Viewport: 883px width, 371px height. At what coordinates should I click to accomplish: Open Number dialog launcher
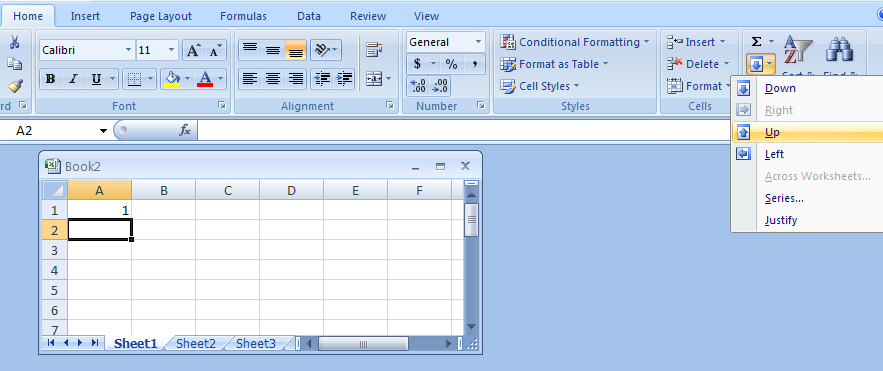(480, 105)
